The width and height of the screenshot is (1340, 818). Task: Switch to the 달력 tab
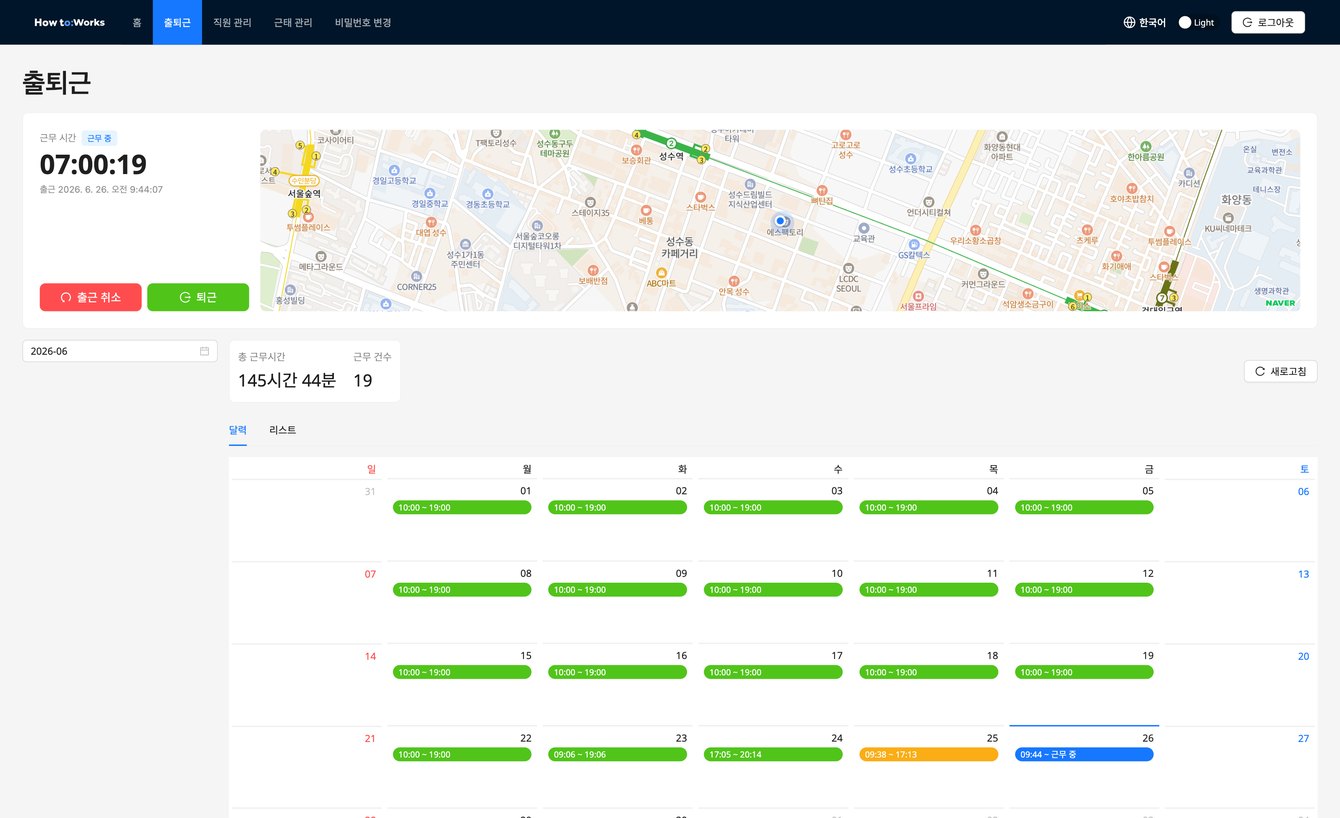(238, 430)
